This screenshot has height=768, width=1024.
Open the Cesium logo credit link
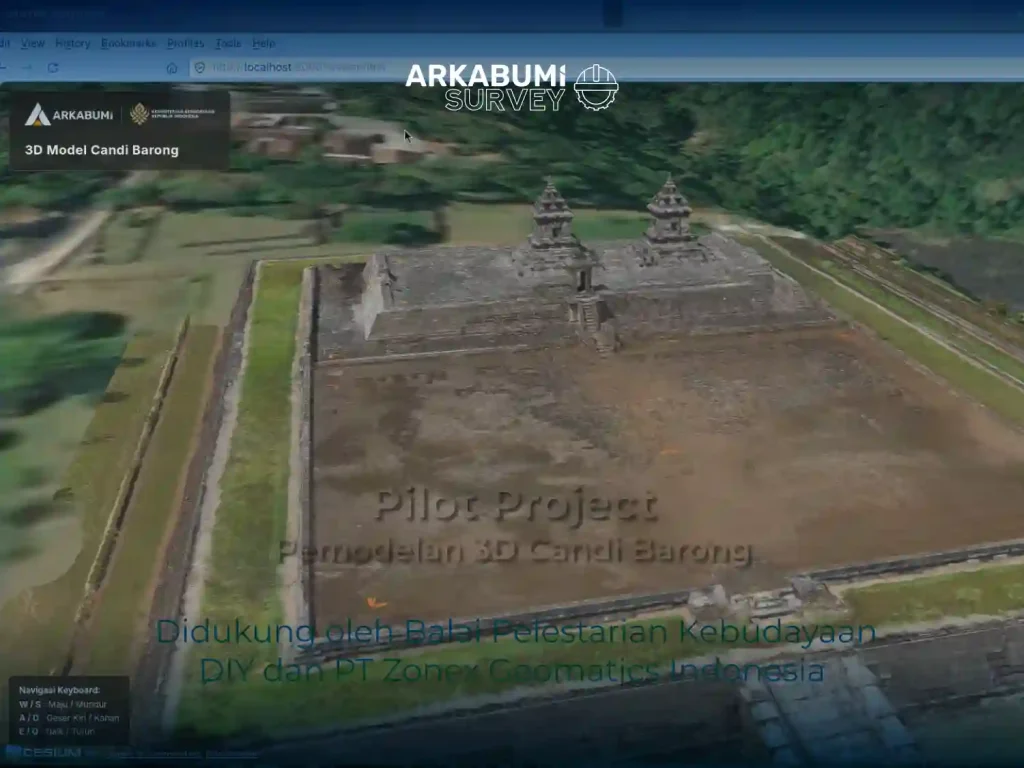[x=44, y=753]
